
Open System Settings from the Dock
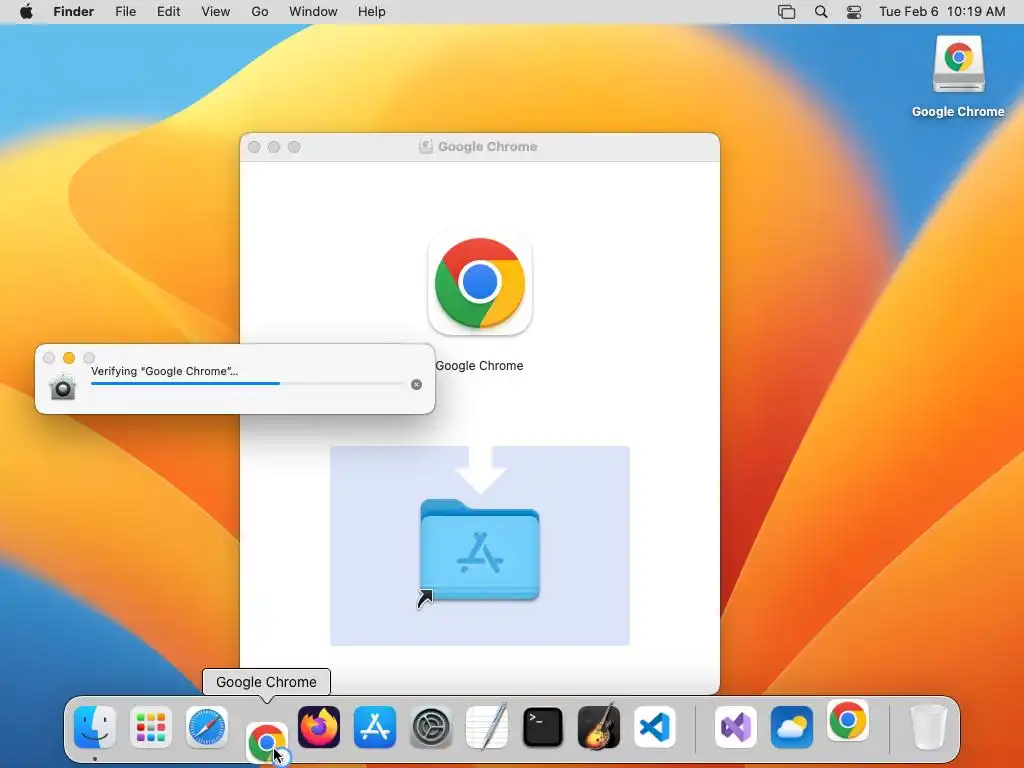431,727
